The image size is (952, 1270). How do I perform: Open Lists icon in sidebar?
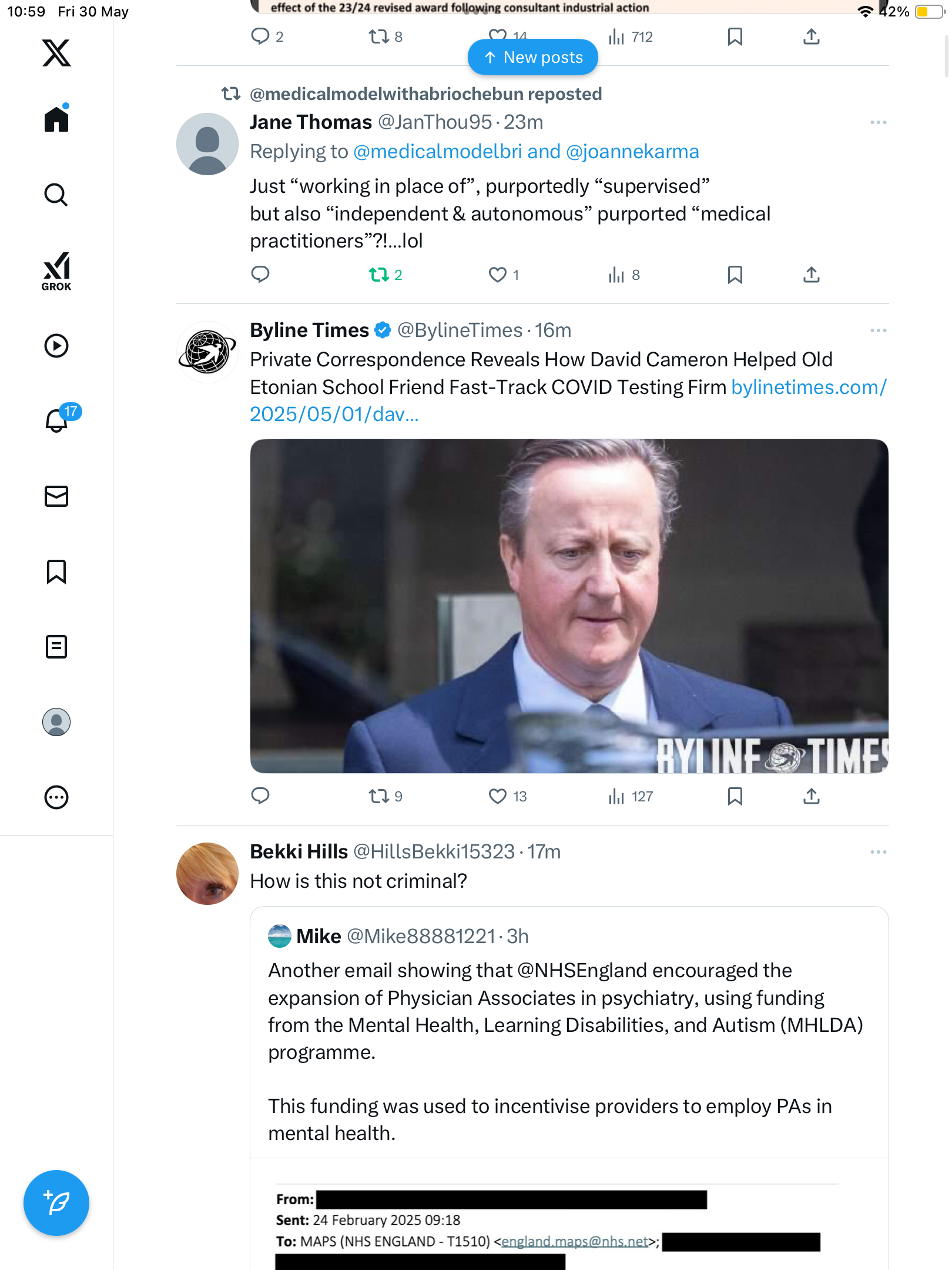pos(56,647)
